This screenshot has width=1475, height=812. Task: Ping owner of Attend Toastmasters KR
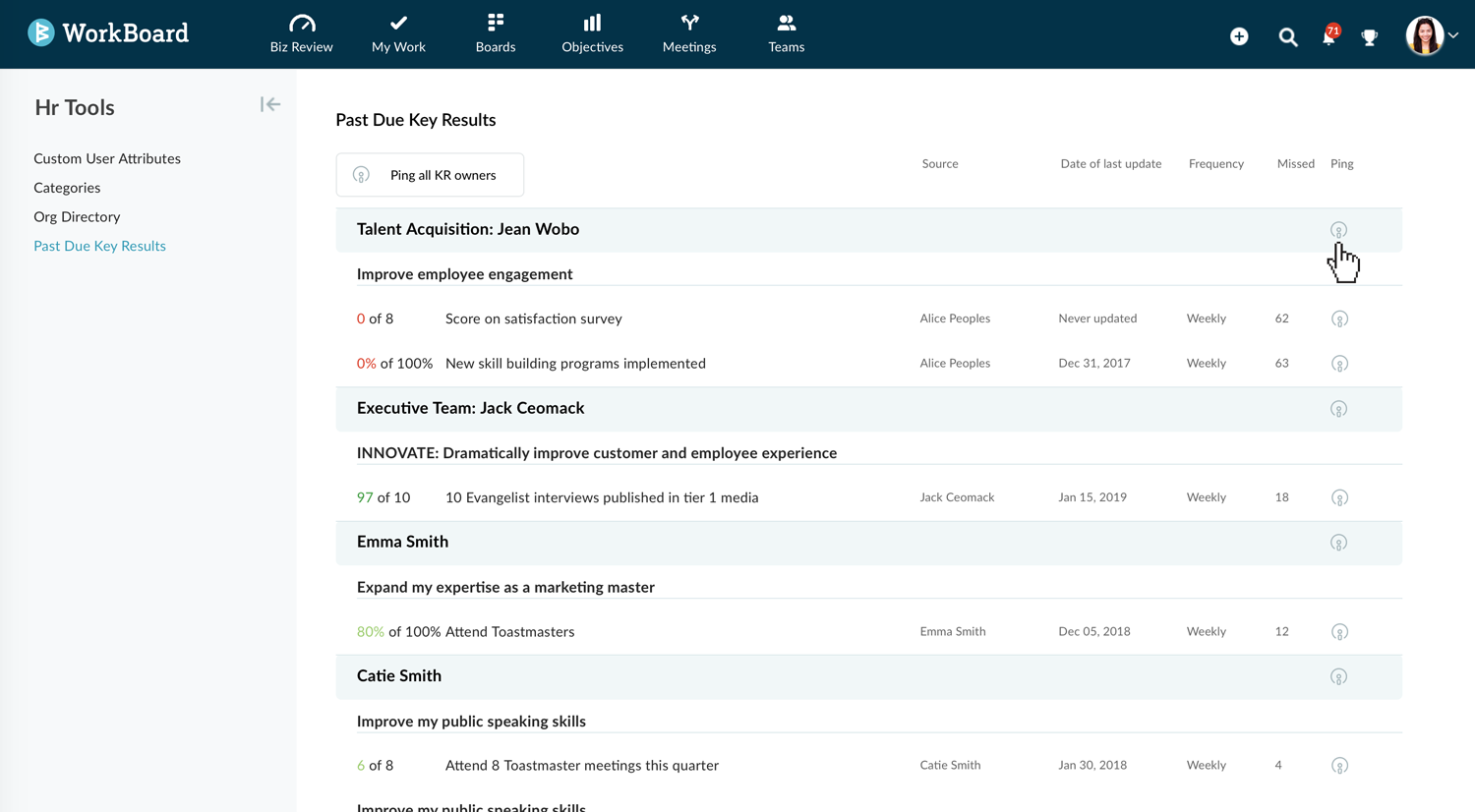[x=1339, y=632]
